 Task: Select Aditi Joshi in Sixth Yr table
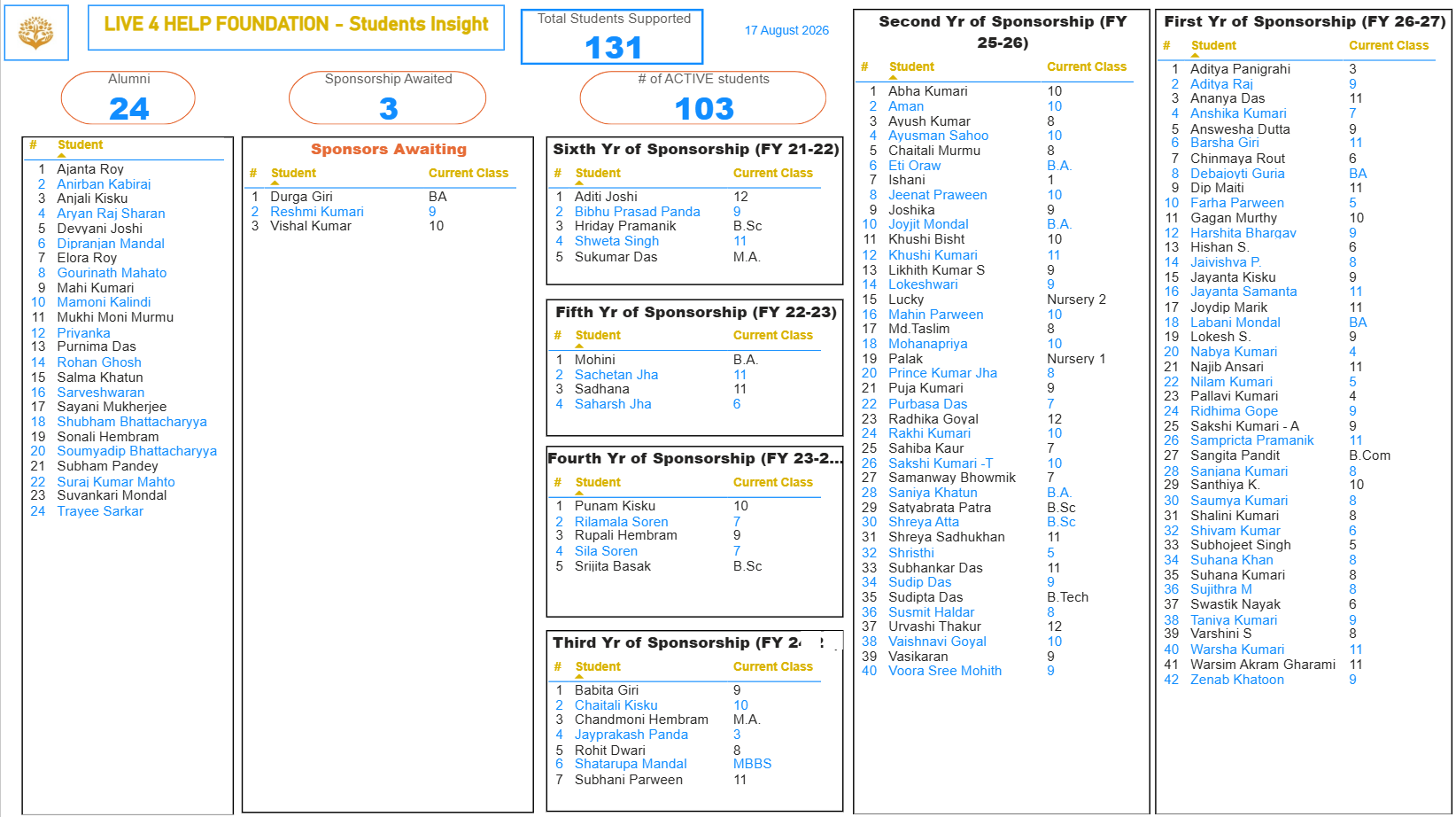686,197
